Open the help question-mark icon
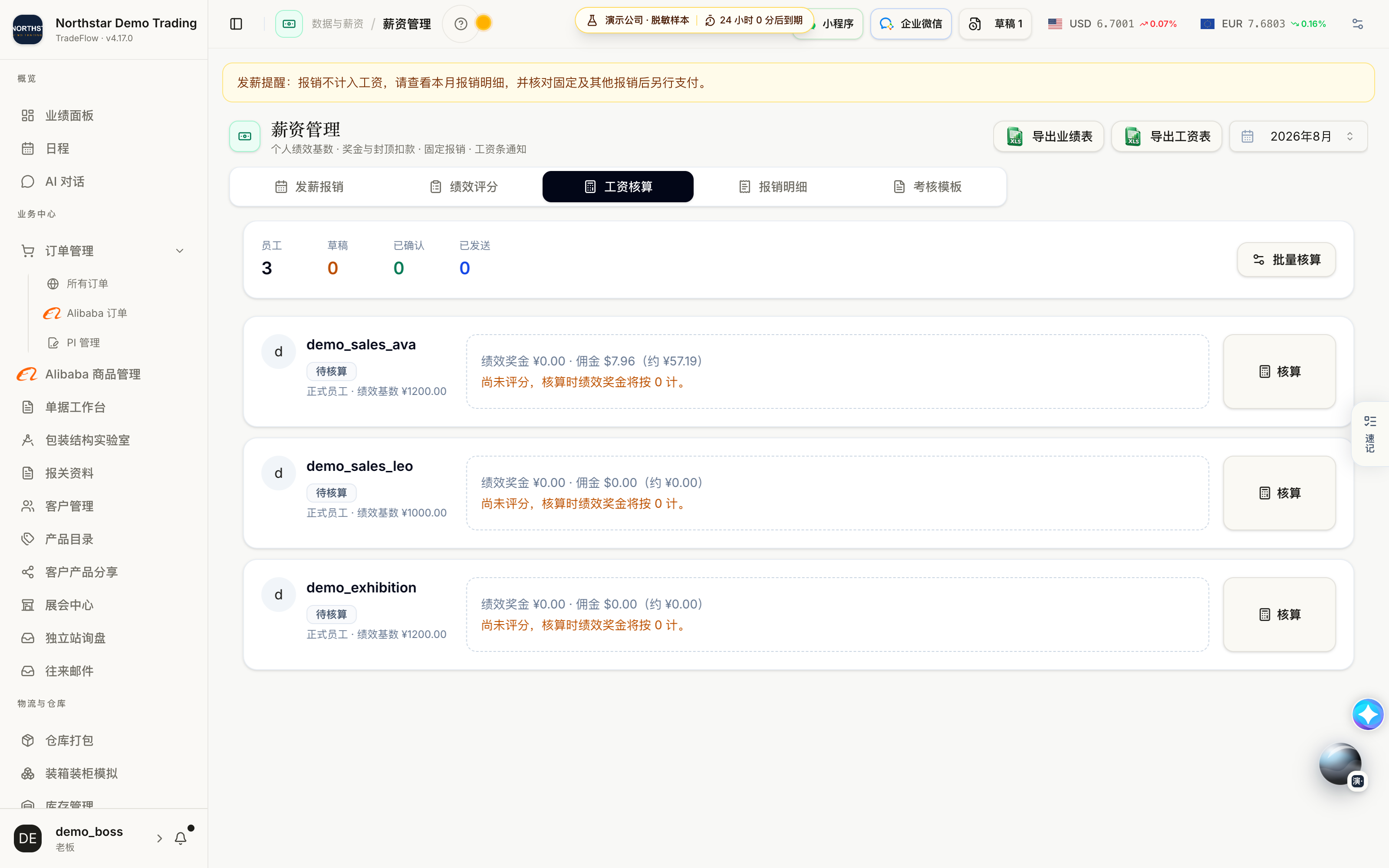This screenshot has width=1389, height=868. [460, 23]
